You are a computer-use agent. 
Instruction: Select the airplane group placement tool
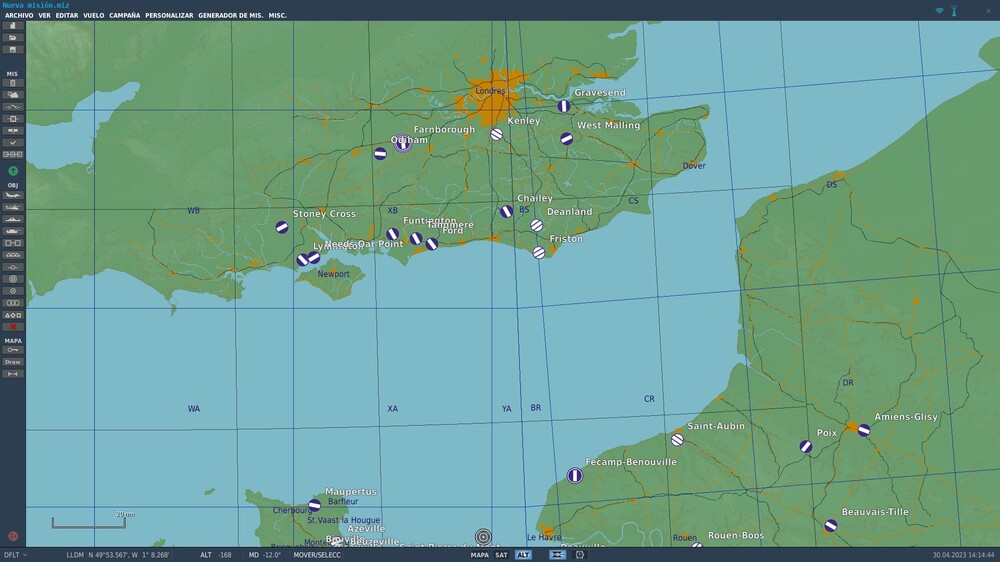[x=13, y=195]
